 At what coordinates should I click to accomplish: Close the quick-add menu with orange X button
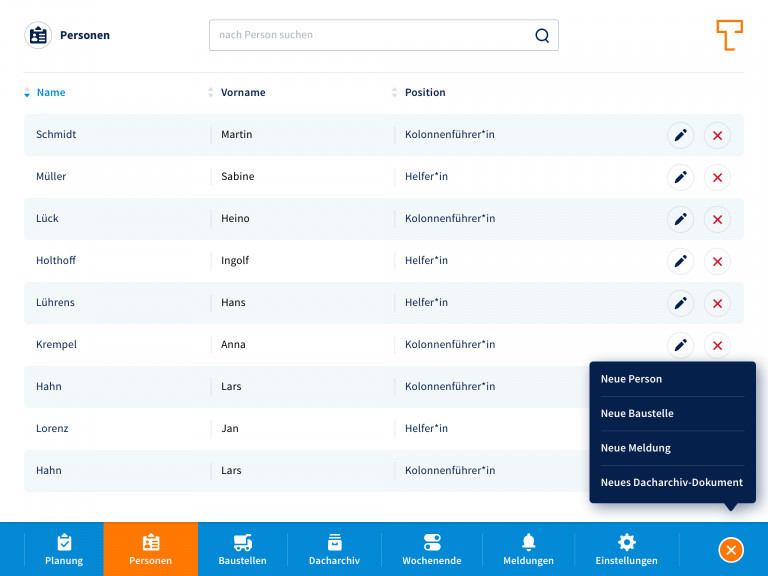[x=731, y=550]
